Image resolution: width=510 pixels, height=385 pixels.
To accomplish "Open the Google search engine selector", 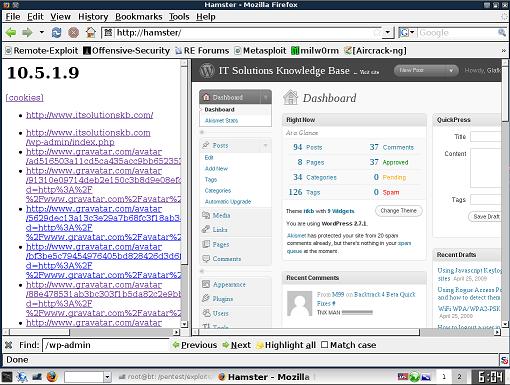I will (x=407, y=33).
